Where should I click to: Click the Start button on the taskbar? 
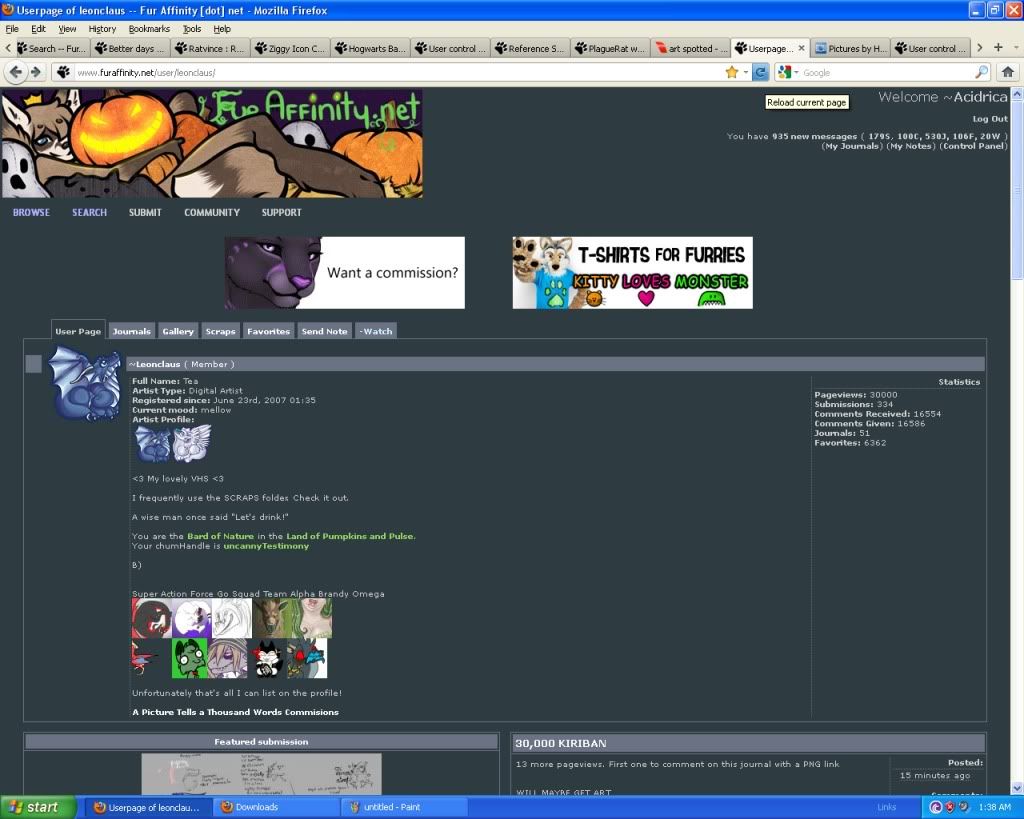(x=31, y=807)
